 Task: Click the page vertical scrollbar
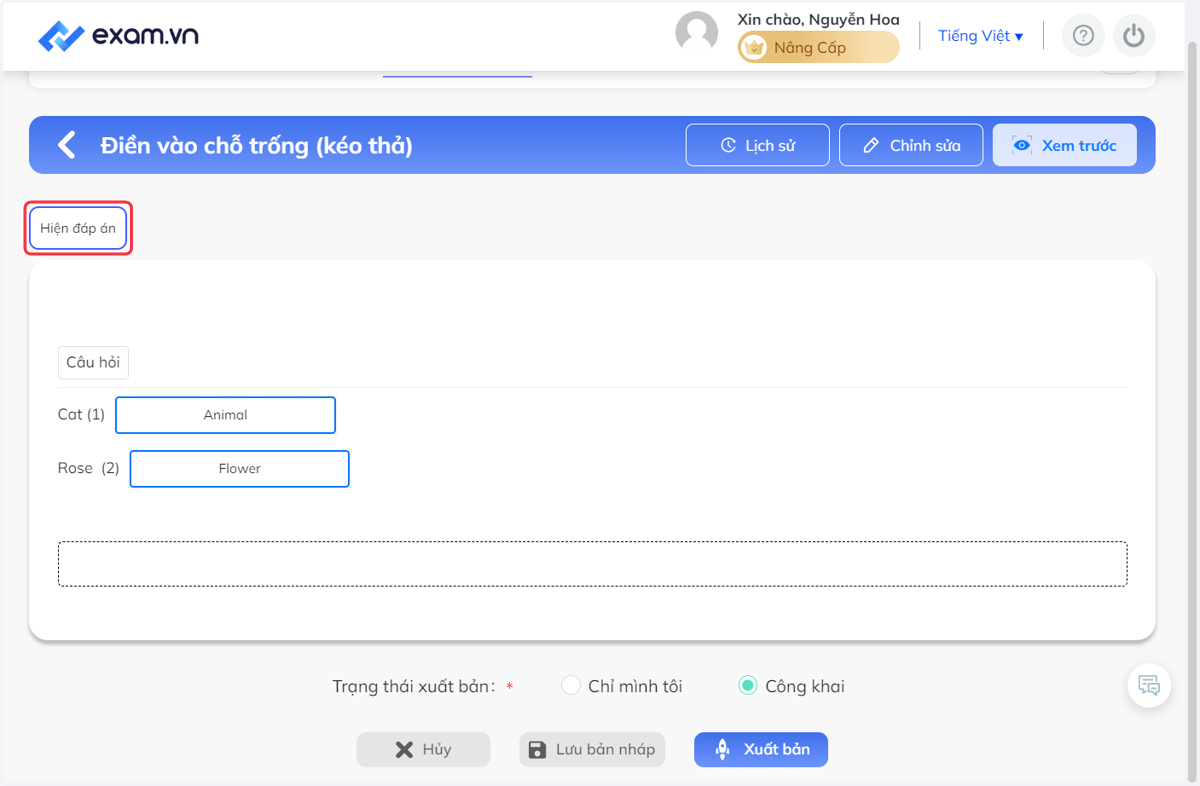click(1193, 410)
